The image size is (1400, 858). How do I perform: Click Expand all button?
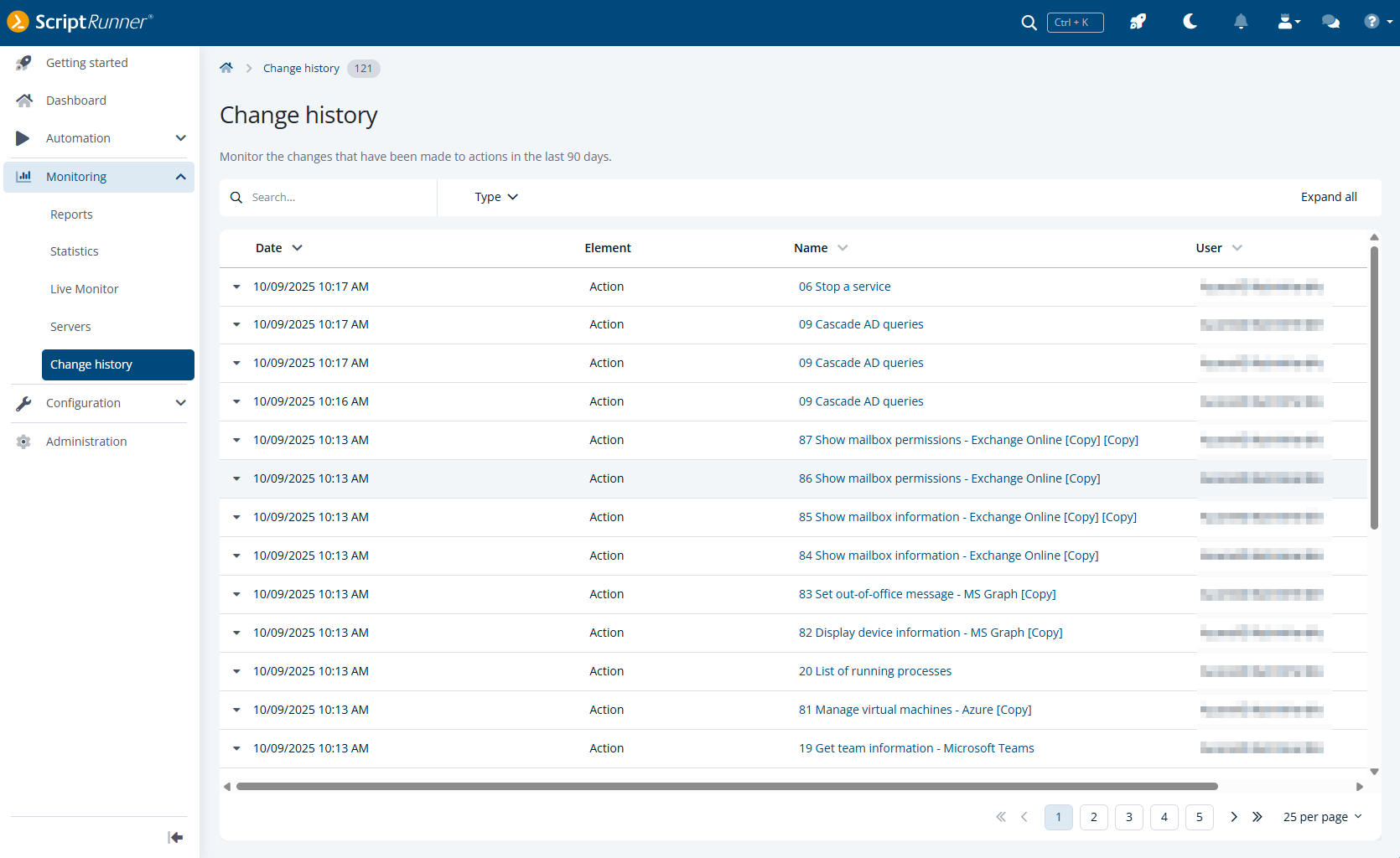tap(1329, 197)
